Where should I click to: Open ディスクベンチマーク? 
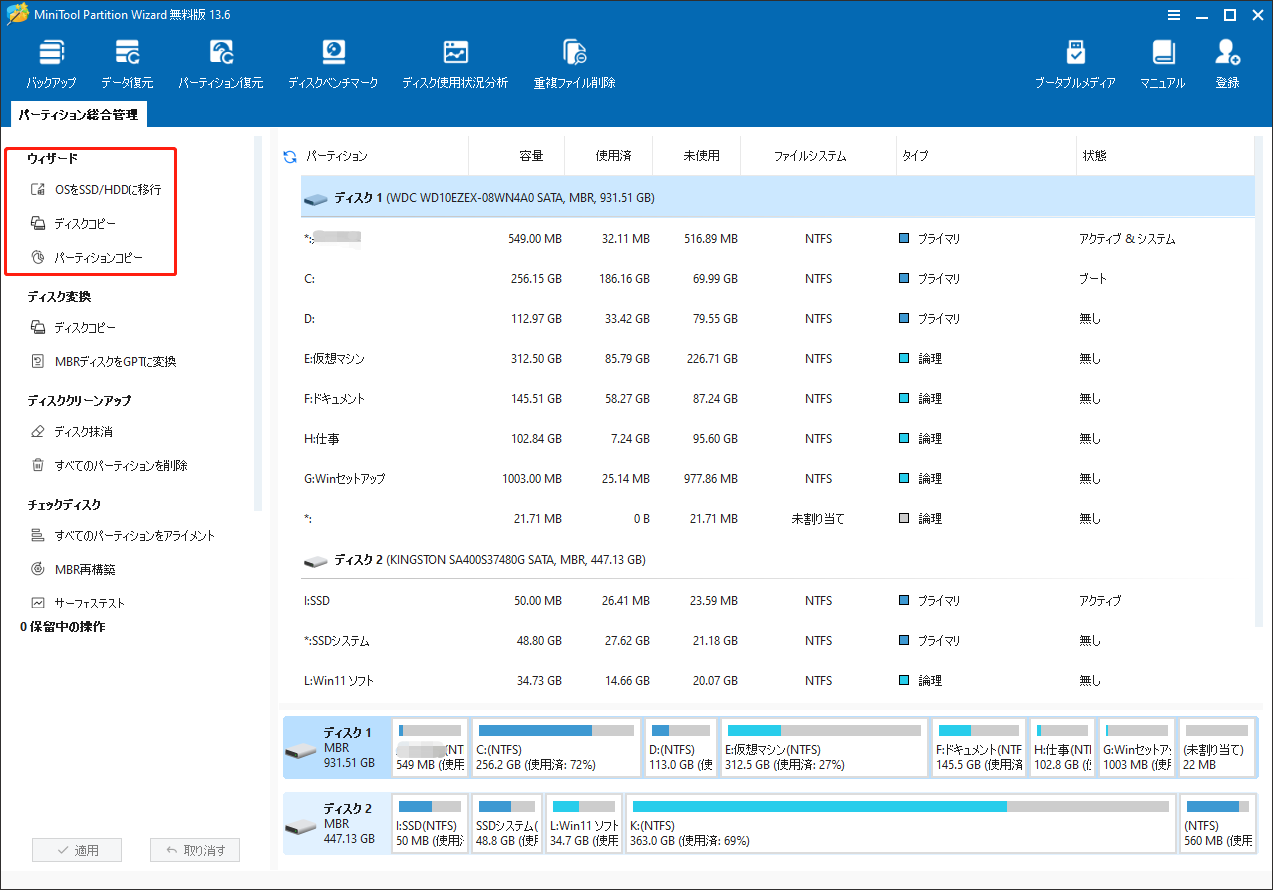coord(333,64)
